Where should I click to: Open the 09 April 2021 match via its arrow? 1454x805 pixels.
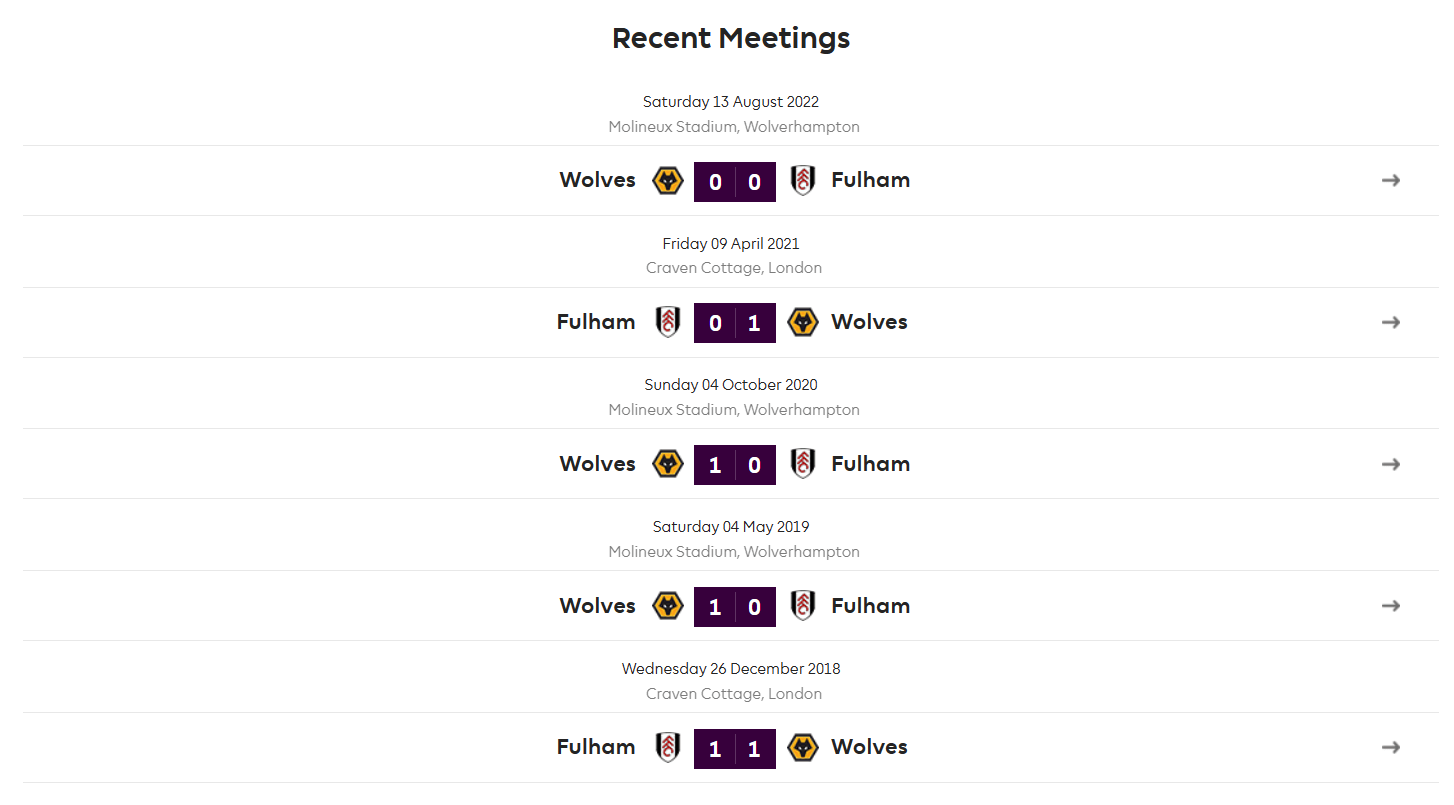1390,322
